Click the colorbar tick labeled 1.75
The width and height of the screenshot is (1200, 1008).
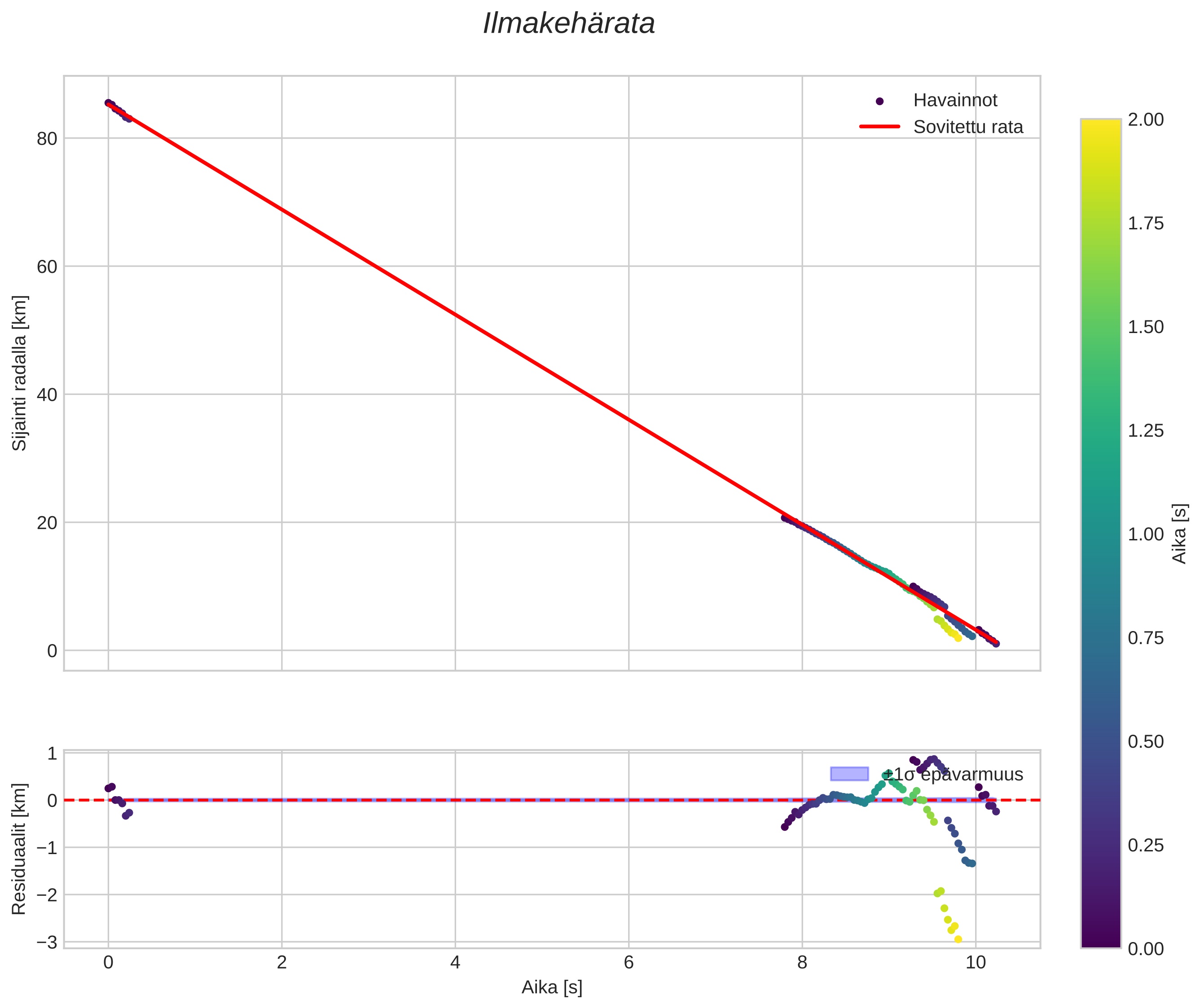[x=1145, y=223]
